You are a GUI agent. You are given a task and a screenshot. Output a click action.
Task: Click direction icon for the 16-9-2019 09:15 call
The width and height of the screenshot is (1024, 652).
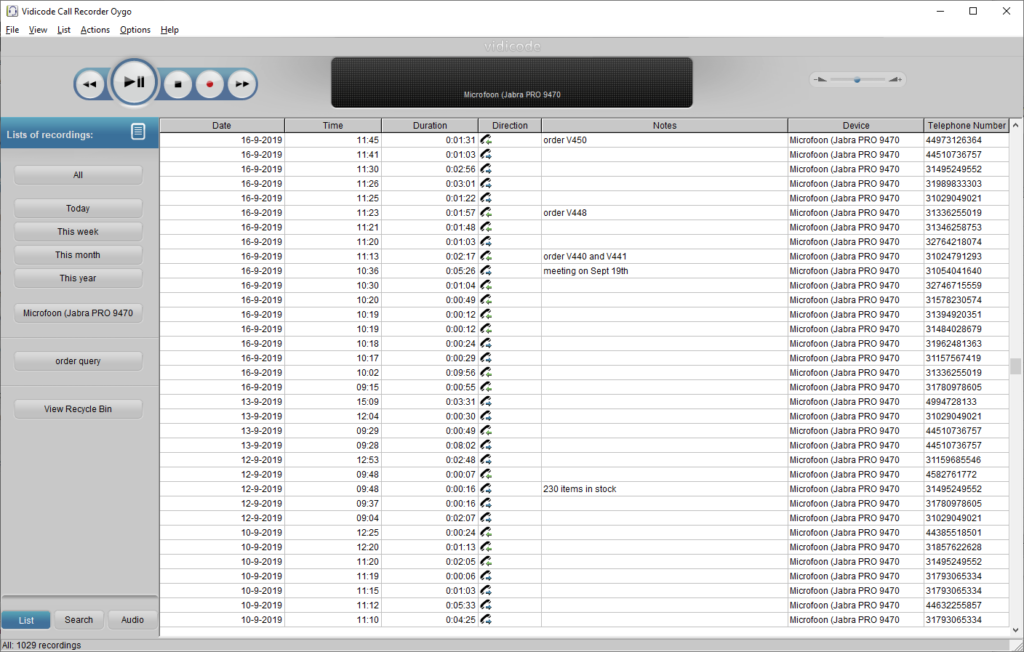[x=486, y=387]
